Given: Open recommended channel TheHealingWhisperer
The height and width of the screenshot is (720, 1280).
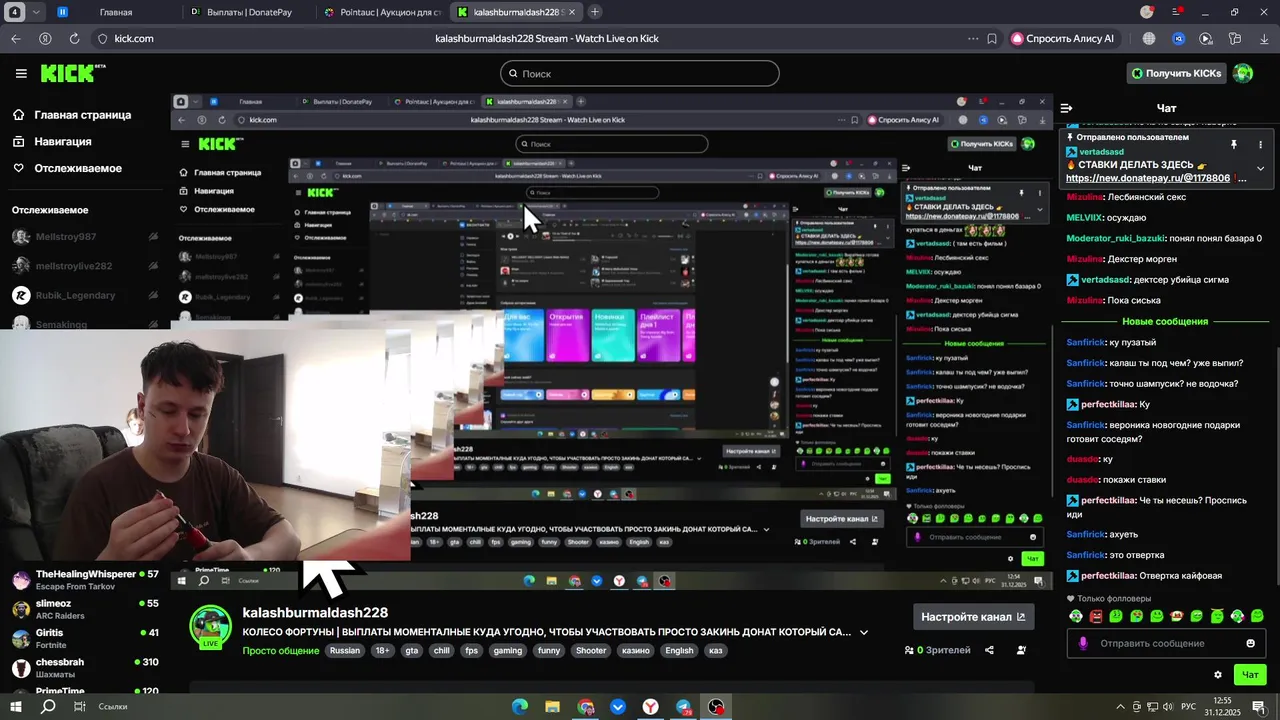Looking at the screenshot, I should point(85,580).
